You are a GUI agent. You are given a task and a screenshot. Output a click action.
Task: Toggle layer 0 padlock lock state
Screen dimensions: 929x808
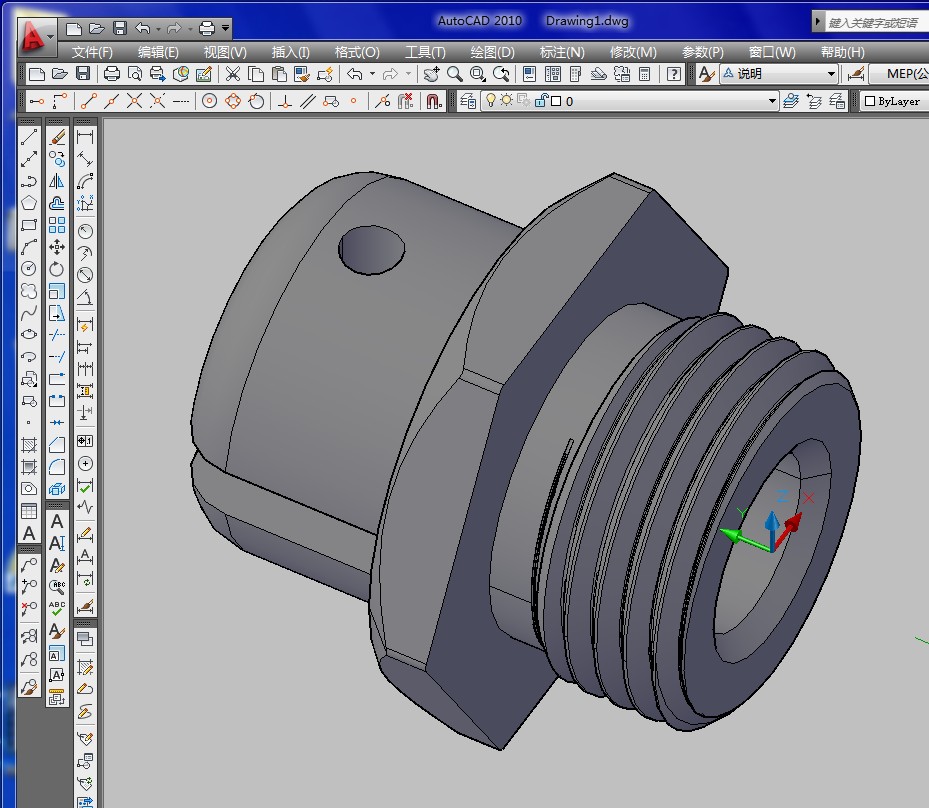540,101
